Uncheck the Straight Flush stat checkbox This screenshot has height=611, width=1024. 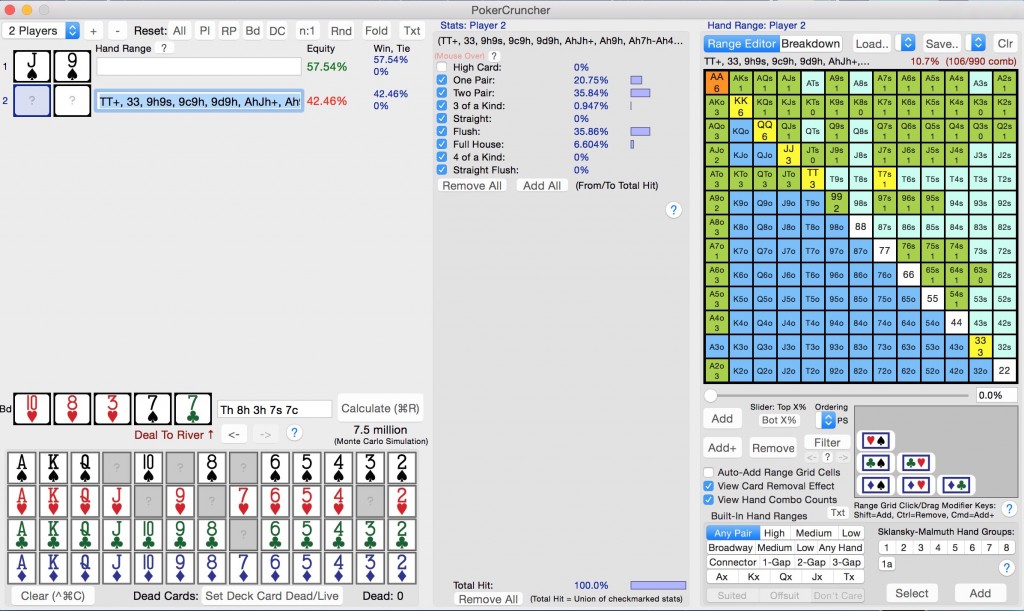click(442, 170)
